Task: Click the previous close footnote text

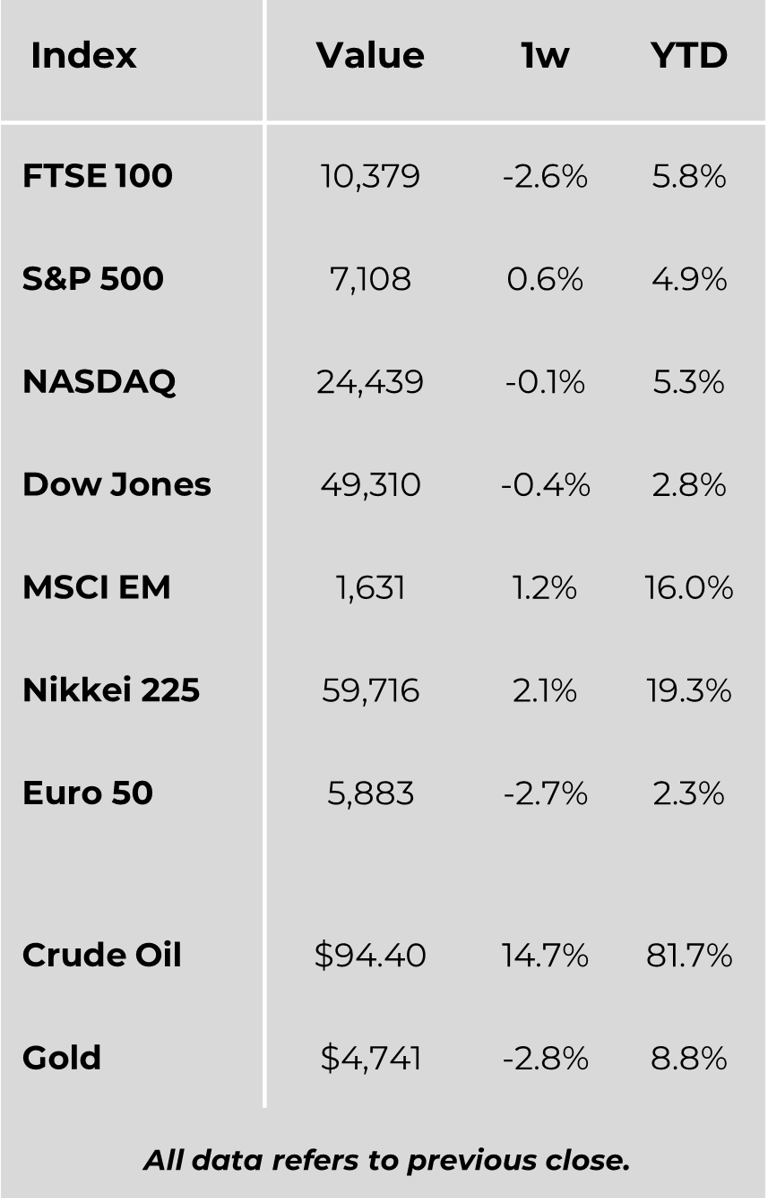Action: click(386, 1160)
